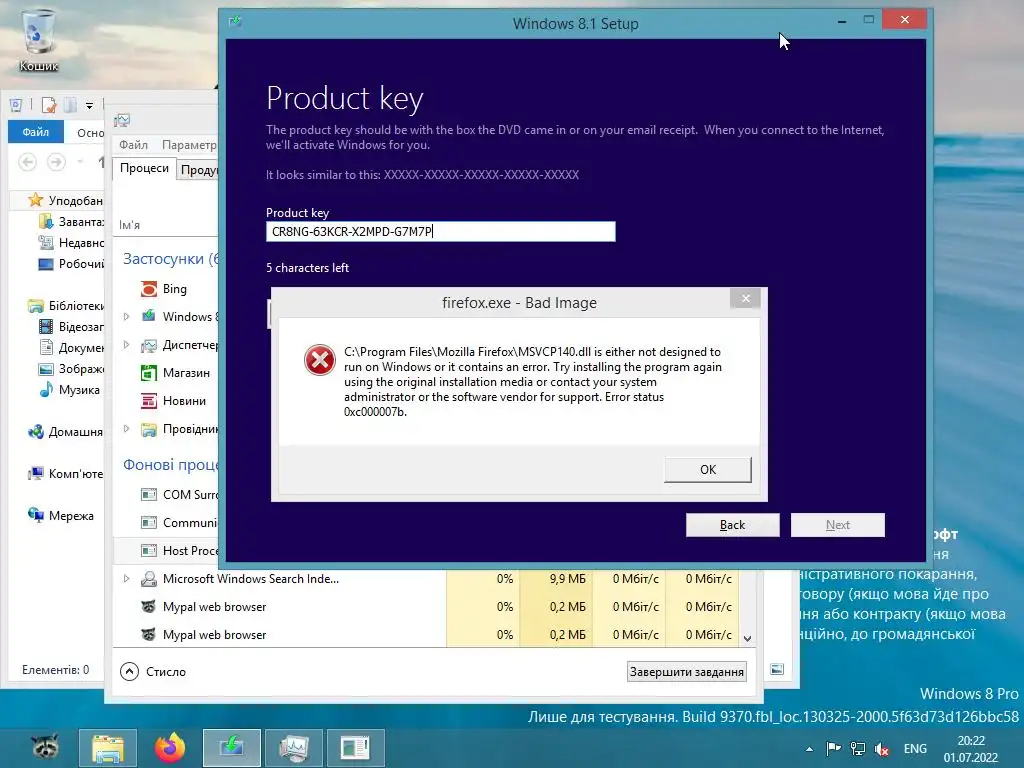Open Завантаження folder in Explorer sidebar
Screen dimensions: 1024x768
click(x=71, y=221)
